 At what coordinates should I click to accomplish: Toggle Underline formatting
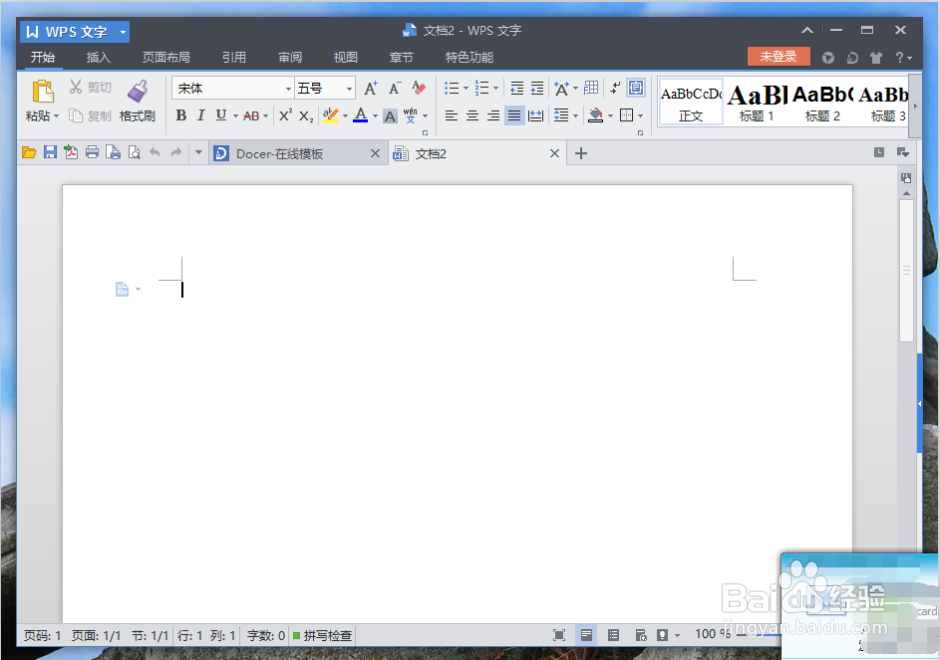221,115
